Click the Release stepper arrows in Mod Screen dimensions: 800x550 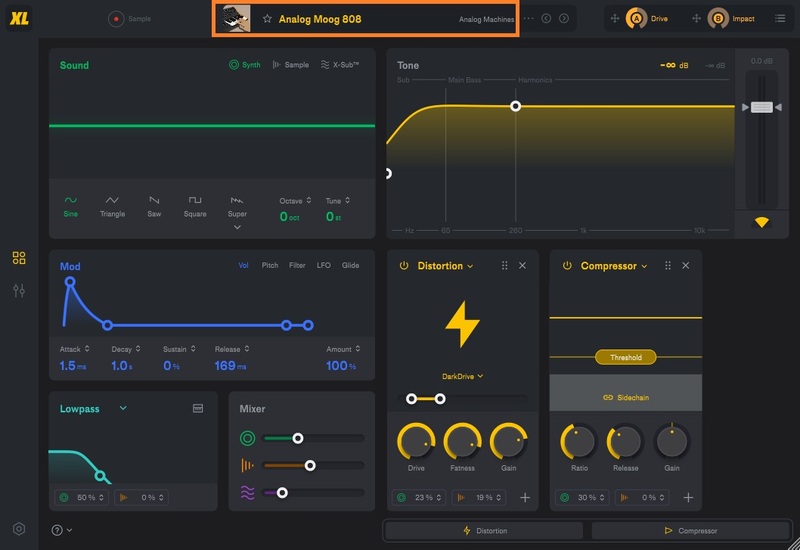[247, 349]
